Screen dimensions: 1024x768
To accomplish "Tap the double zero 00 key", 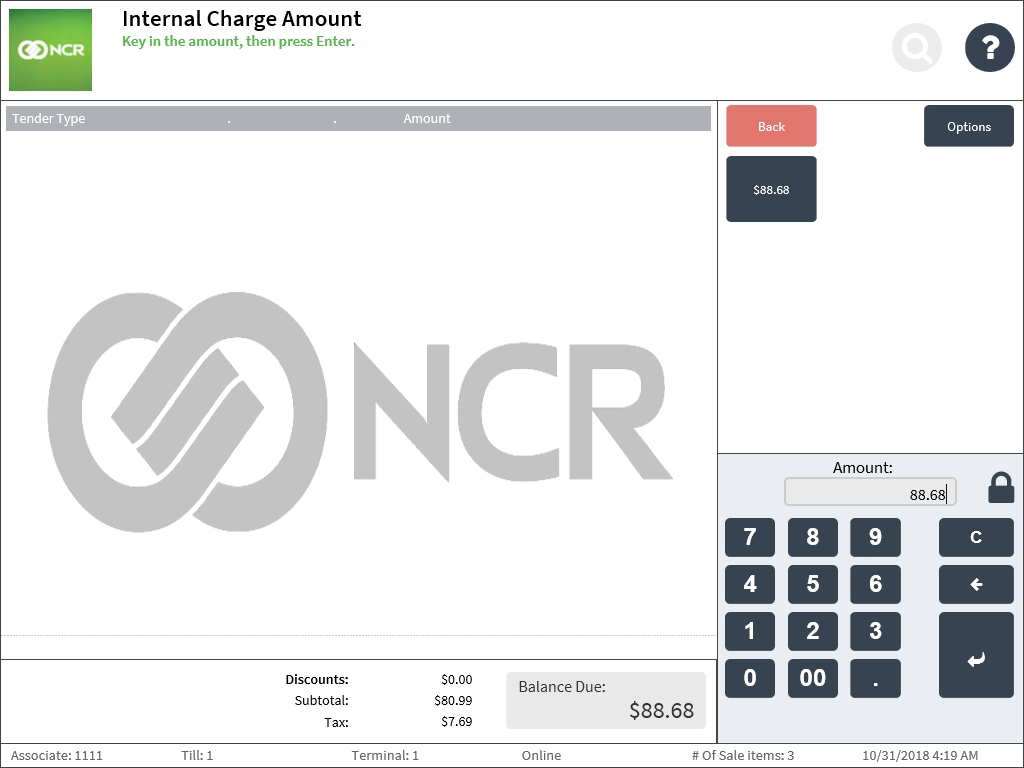I will coord(812,679).
